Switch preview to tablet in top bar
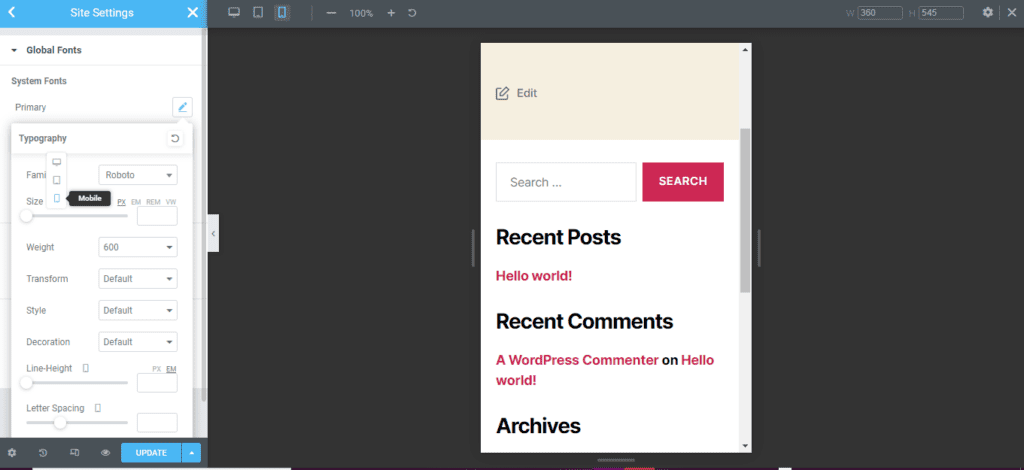 click(x=258, y=12)
